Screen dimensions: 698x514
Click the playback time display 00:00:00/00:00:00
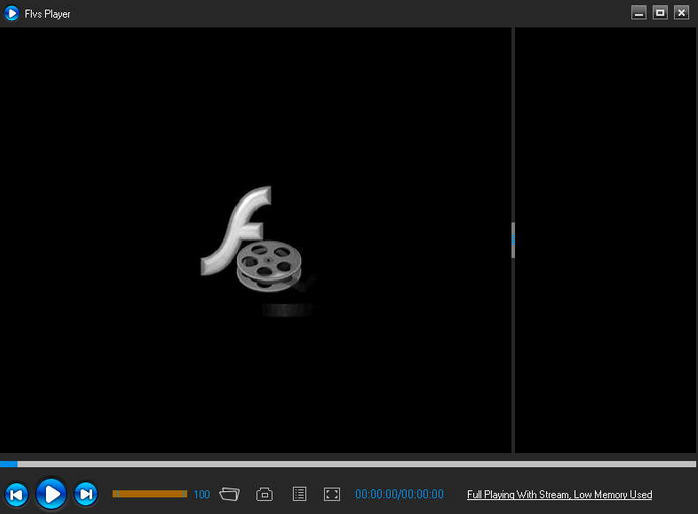pos(399,495)
